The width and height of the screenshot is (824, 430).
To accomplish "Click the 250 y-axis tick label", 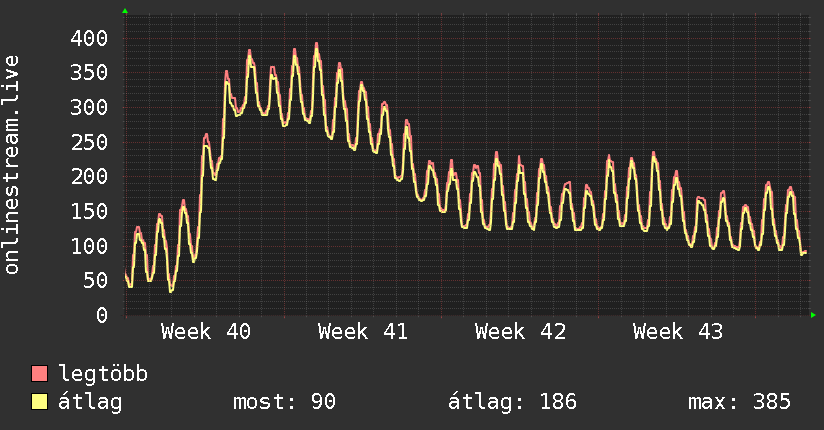I will pyautogui.click(x=89, y=142).
